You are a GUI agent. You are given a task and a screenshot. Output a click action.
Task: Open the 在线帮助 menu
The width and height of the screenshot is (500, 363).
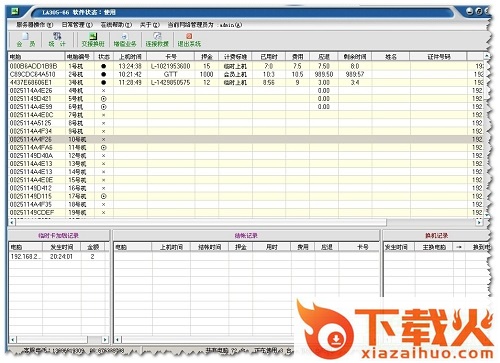(116, 25)
